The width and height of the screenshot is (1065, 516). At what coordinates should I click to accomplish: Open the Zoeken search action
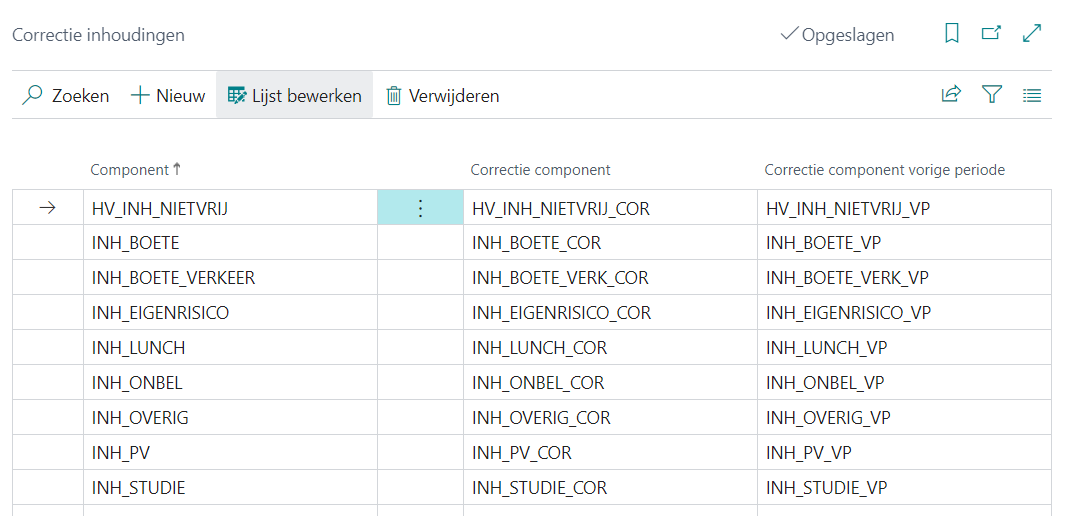tap(66, 96)
